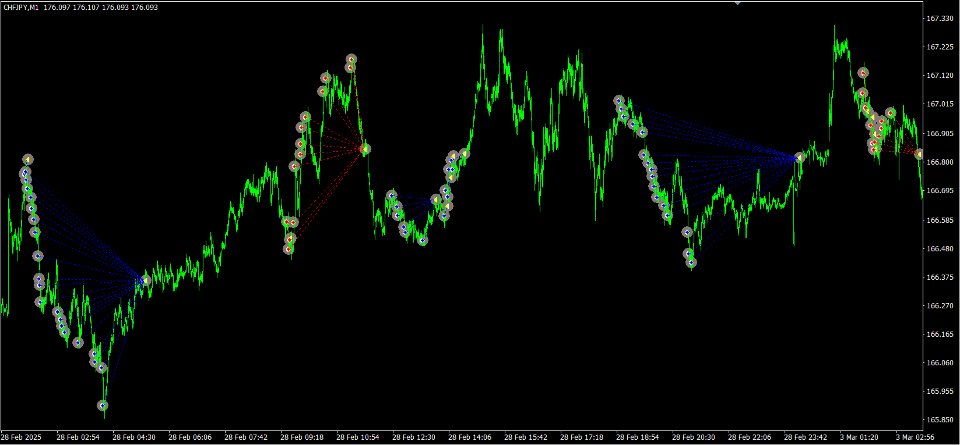
Task: Click the CHFJPY,M1 chart title text
Action: 21,6
